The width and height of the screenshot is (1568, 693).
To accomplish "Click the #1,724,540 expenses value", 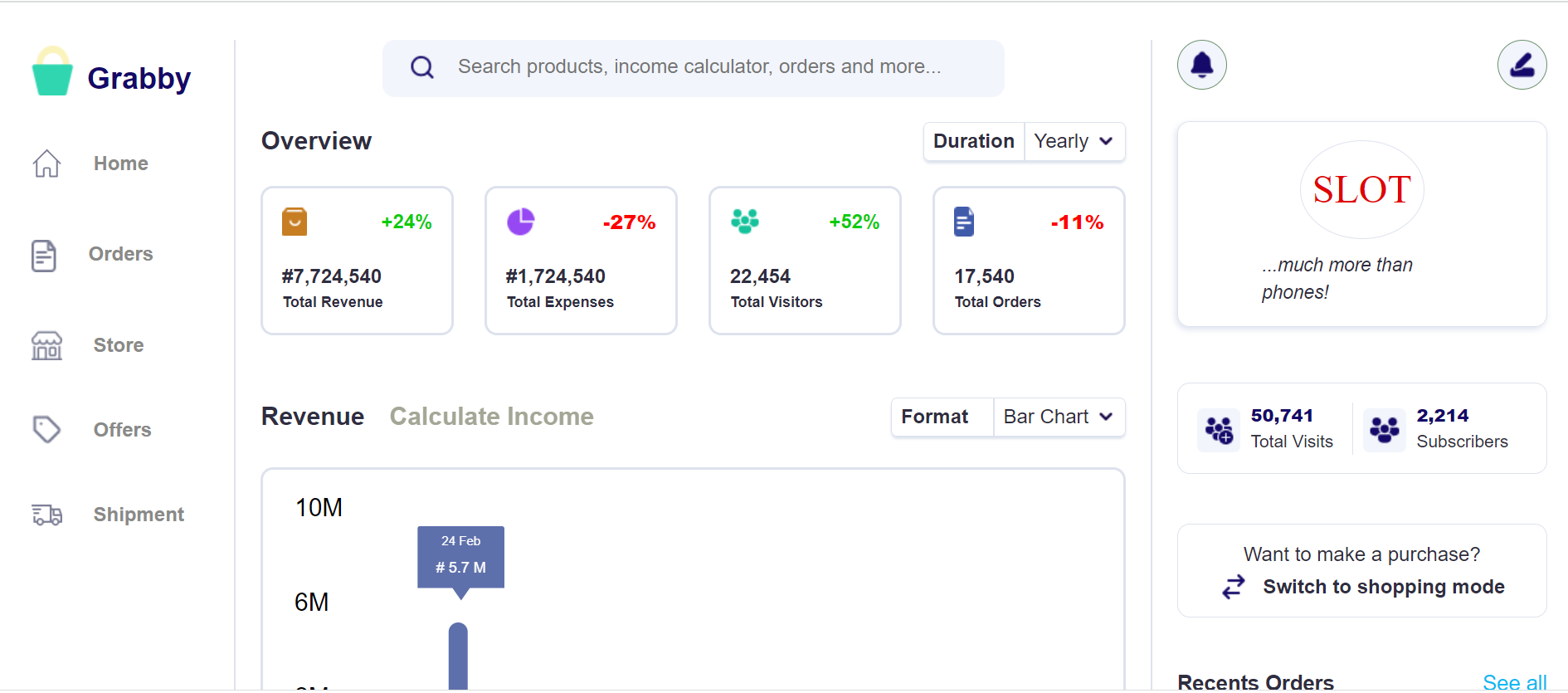I will (556, 276).
